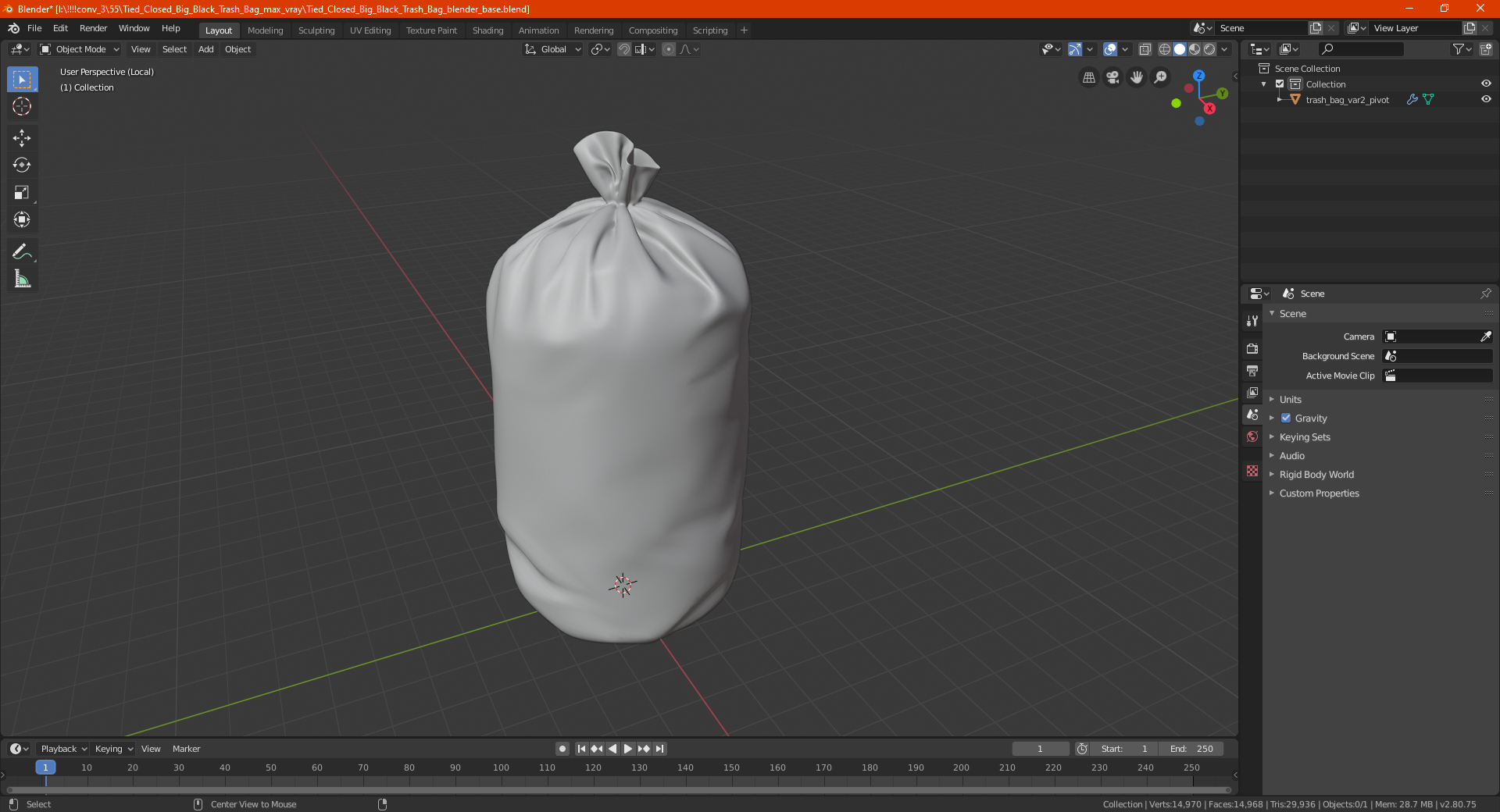
Task: Expand the Audio panel
Action: pos(1291,455)
